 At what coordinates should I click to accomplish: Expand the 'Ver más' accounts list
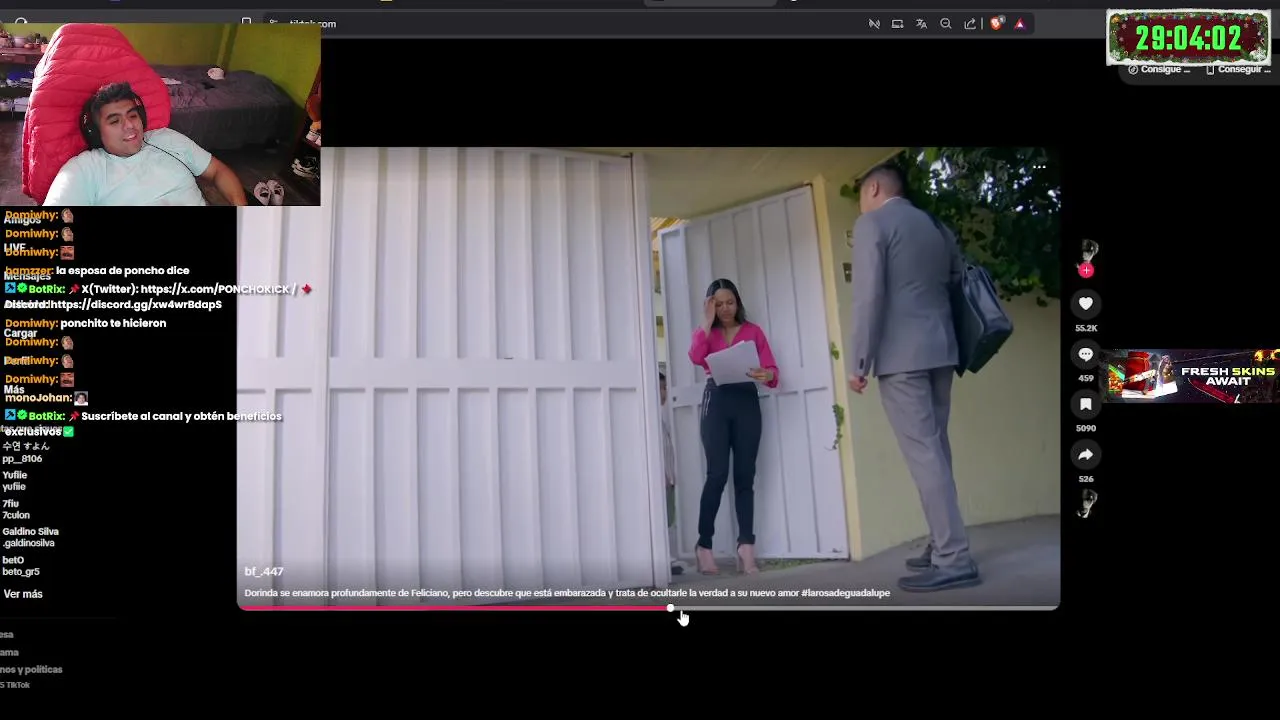(x=23, y=594)
